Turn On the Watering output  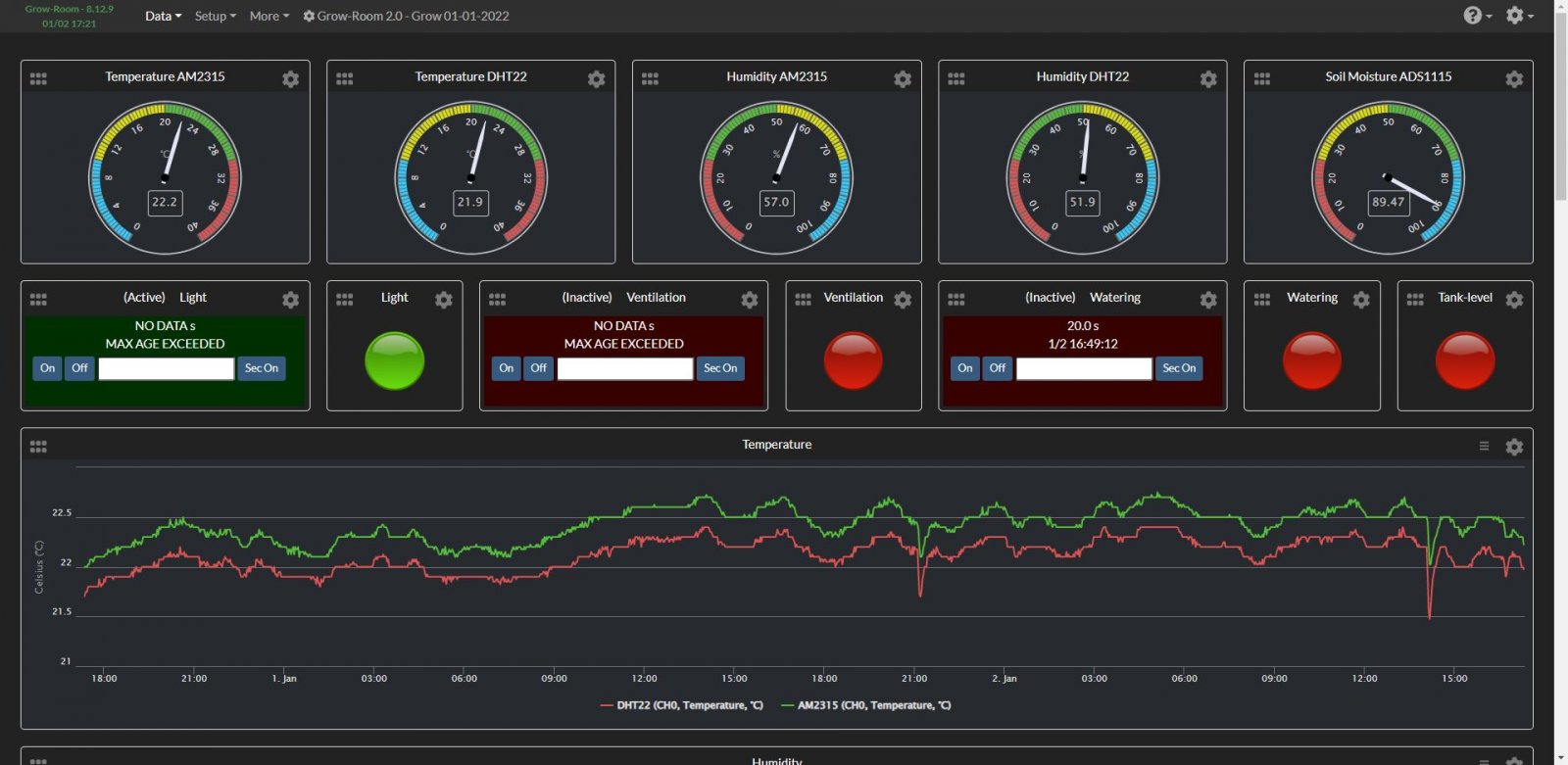965,368
